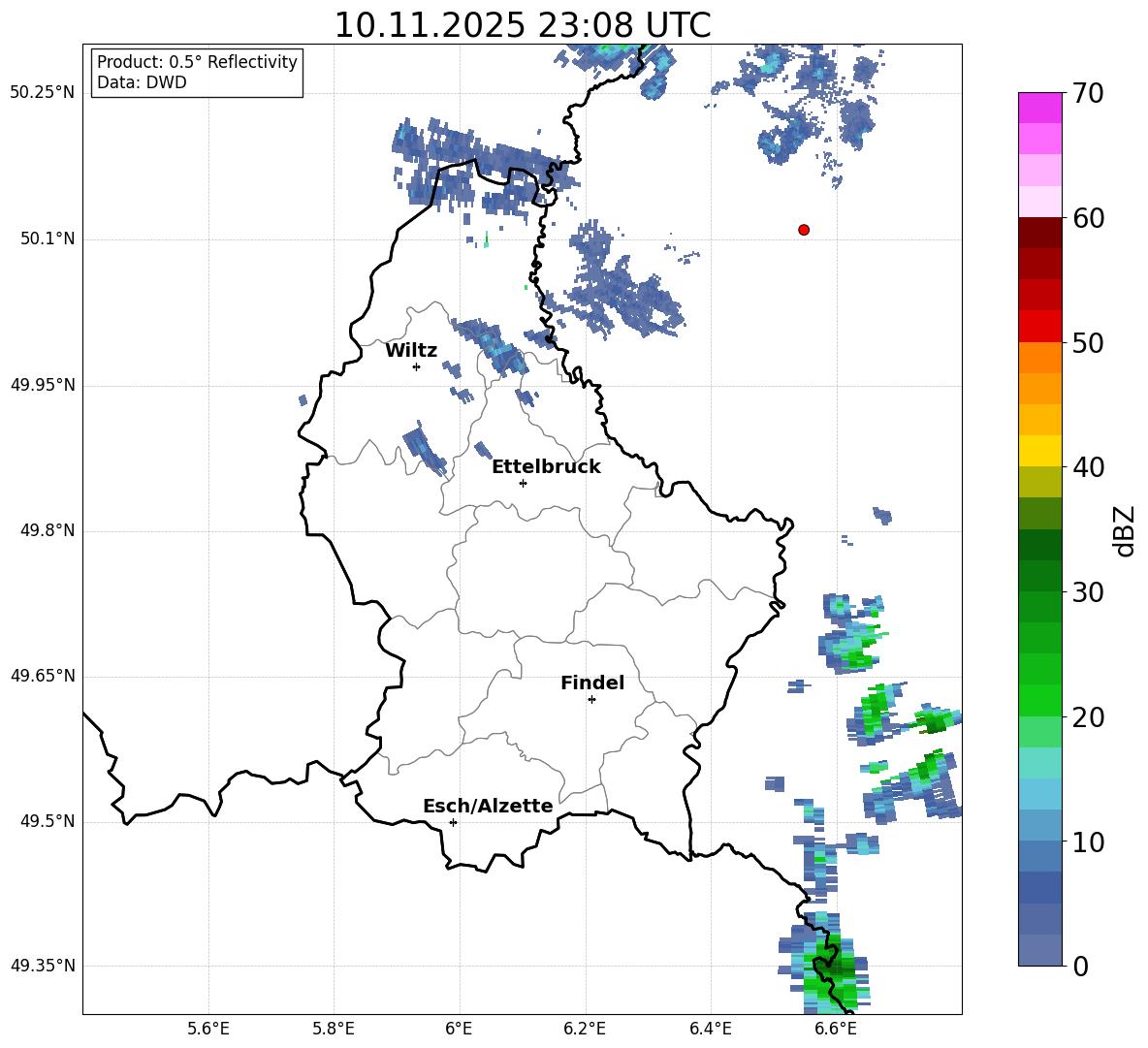Click the bright green colorbar segment at 20
Screen dimensions: 1148x1048
point(1039,700)
